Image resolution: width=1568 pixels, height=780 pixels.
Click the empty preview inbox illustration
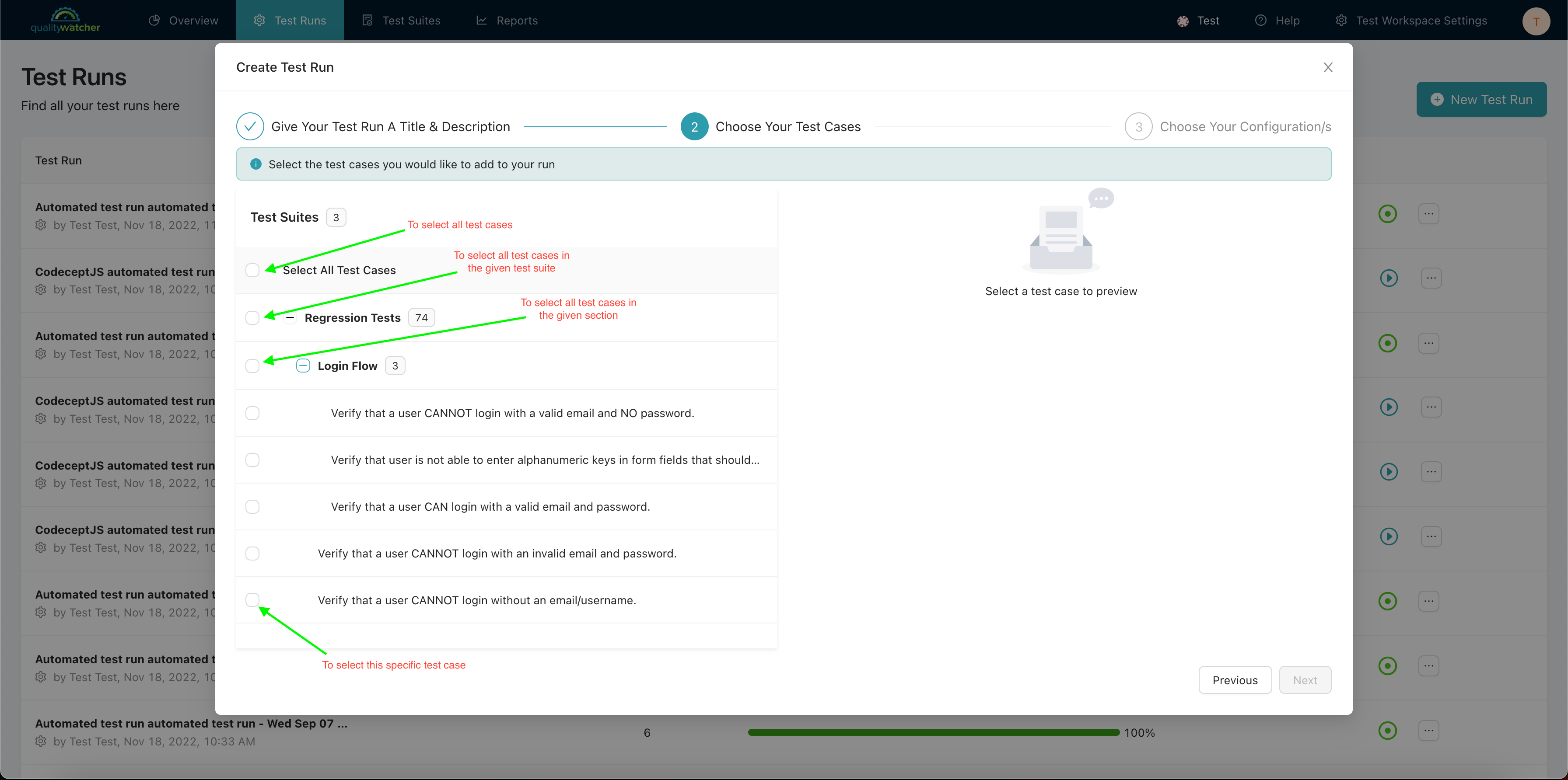point(1069,231)
